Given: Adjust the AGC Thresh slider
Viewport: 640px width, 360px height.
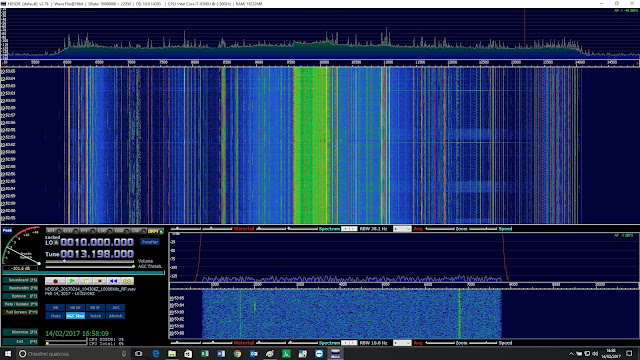Looking at the screenshot, I should (90, 267).
